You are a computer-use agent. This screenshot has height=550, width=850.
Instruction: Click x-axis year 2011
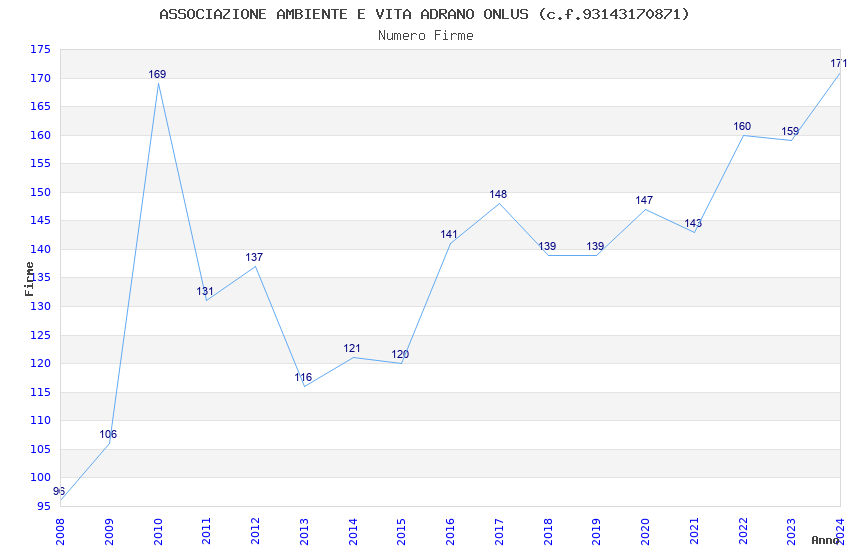click(207, 531)
